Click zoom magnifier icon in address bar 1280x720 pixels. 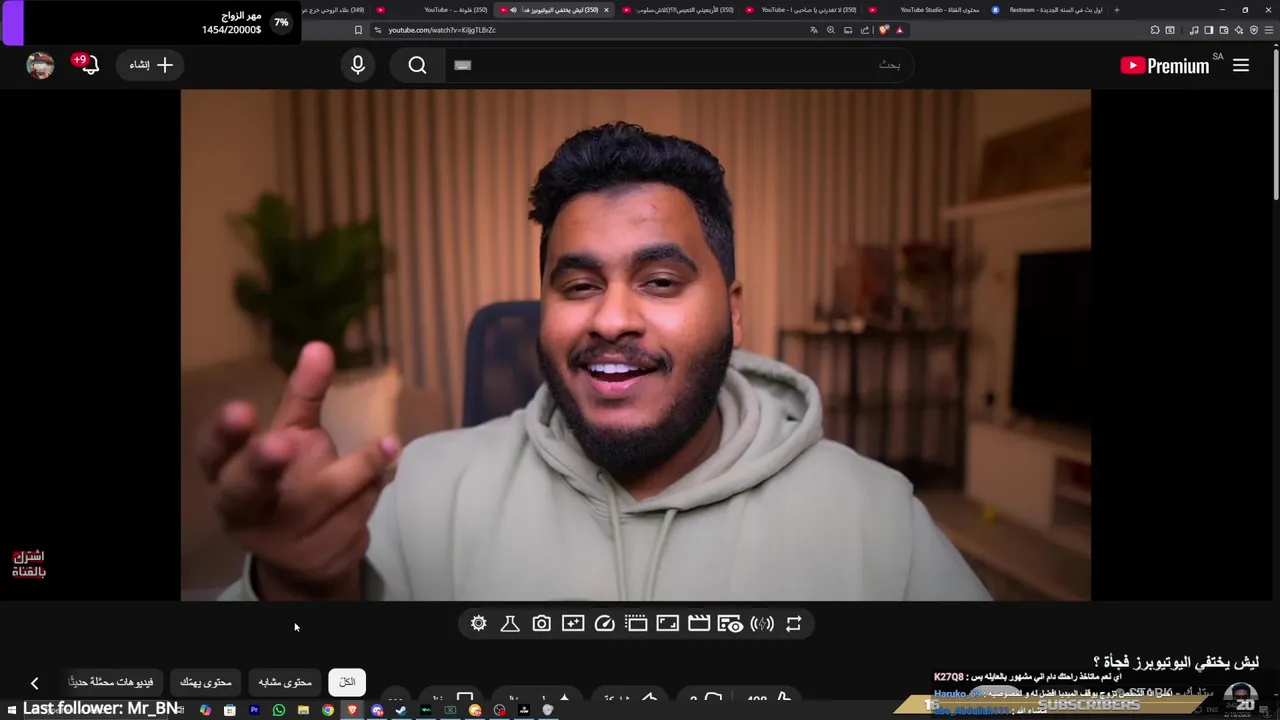tap(830, 30)
